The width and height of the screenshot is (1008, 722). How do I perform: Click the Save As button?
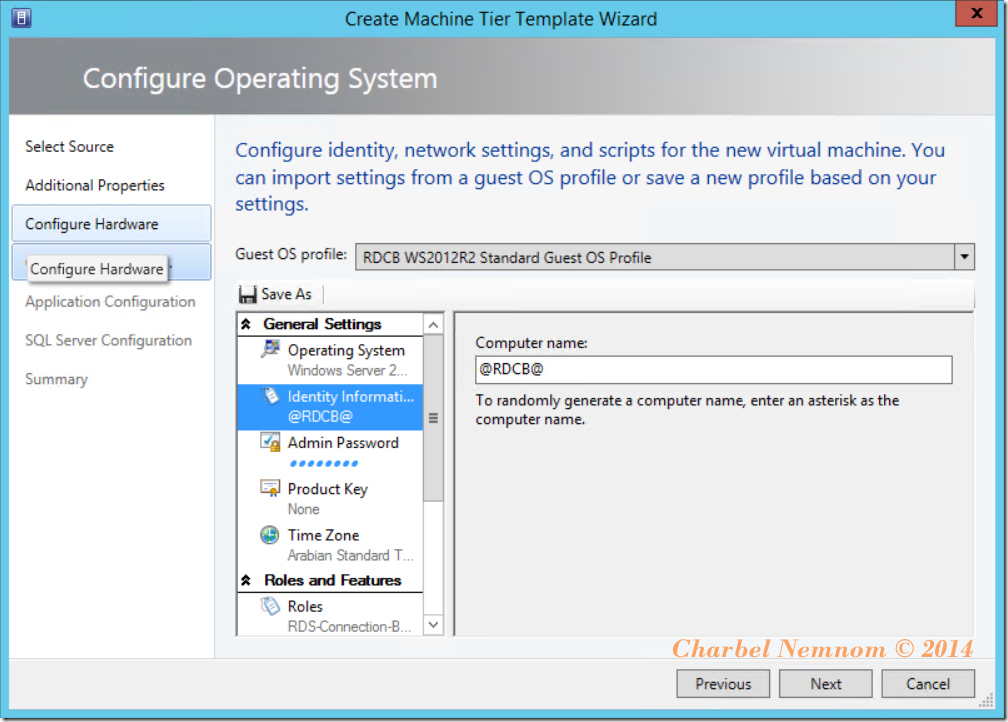[x=276, y=294]
